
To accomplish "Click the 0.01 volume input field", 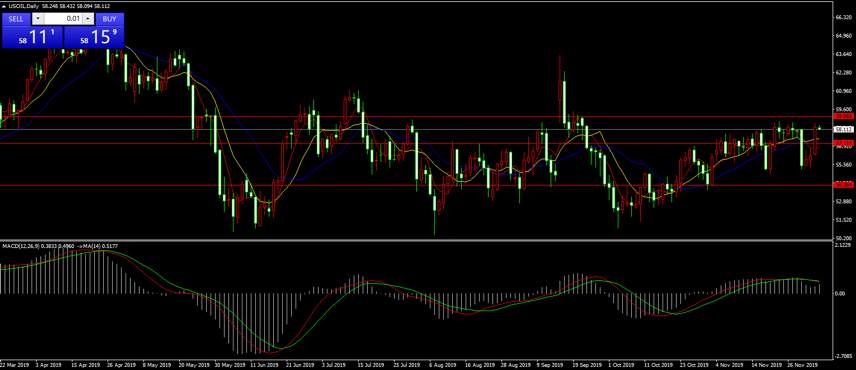I will coord(63,19).
